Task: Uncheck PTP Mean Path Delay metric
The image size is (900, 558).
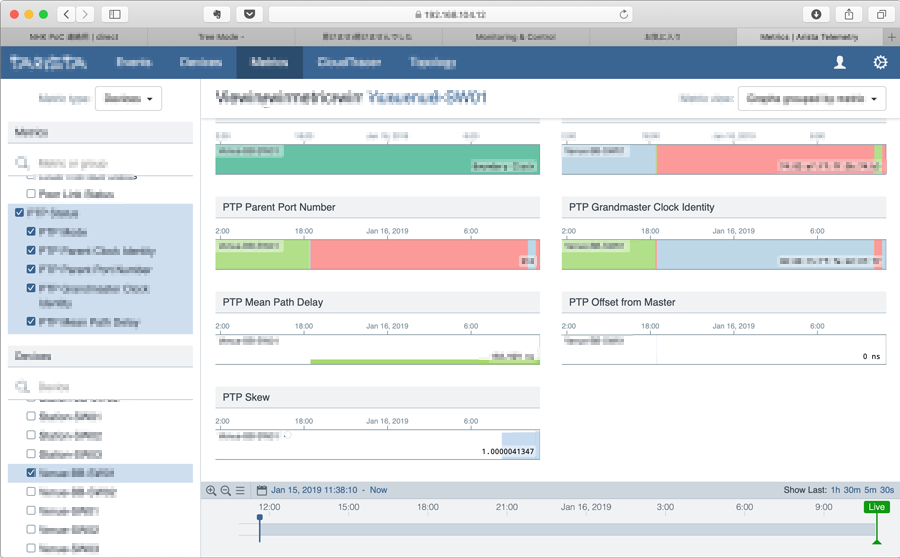Action: tap(31, 321)
